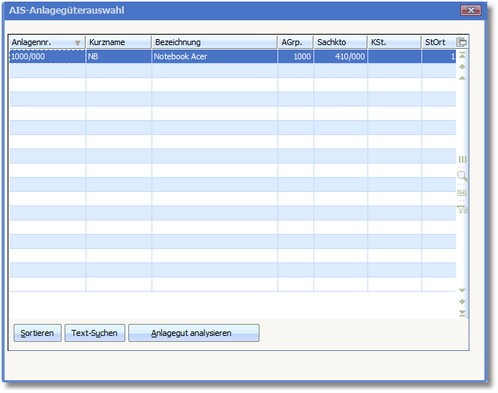Click the Sachkto value 410/000
The width and height of the screenshot is (498, 393).
(x=340, y=56)
